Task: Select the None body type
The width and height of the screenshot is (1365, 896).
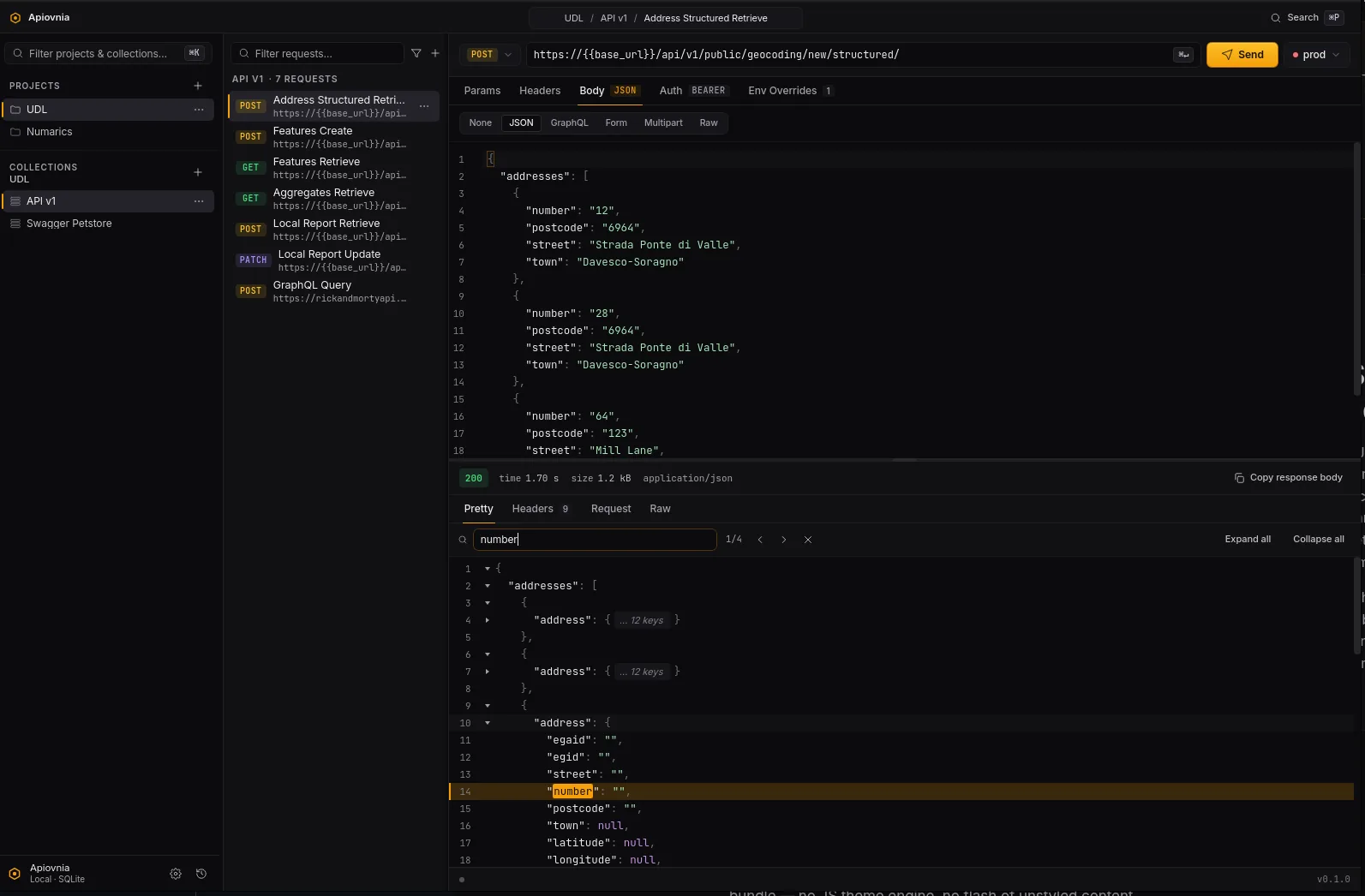Action: point(481,123)
